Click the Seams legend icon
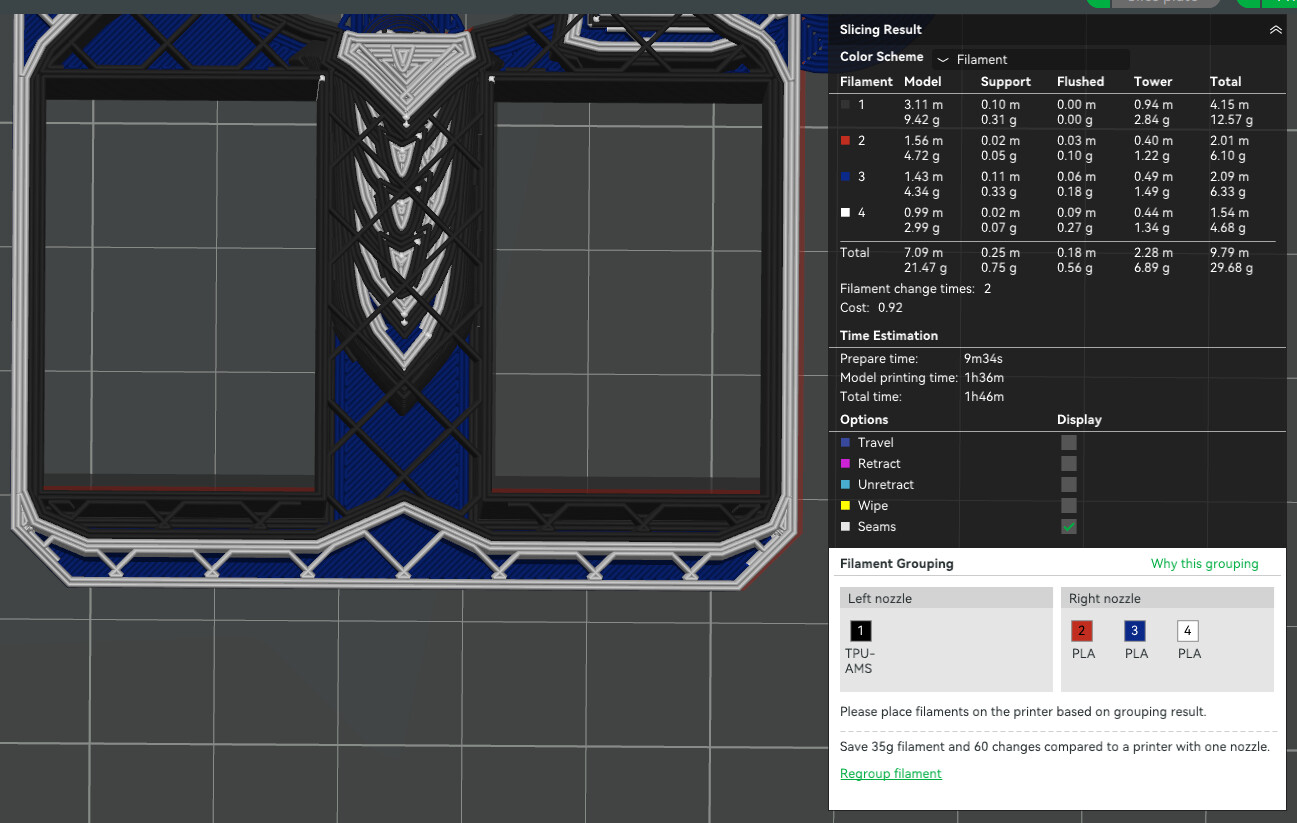1297x823 pixels. pos(845,526)
